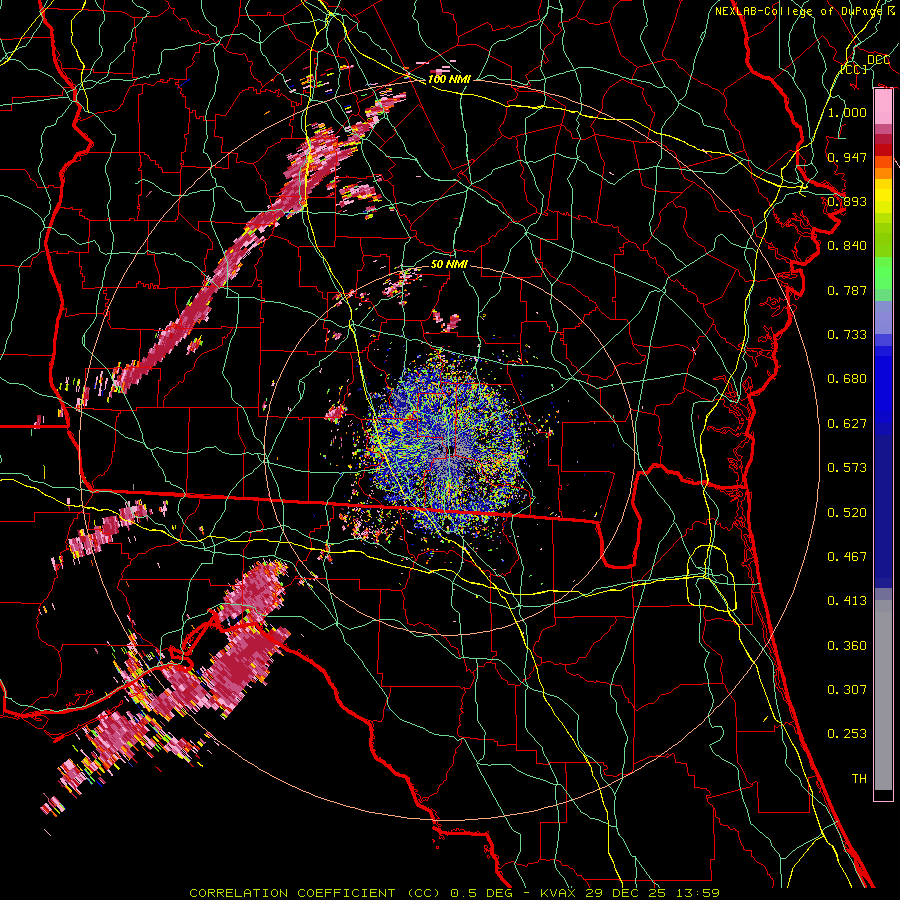Click the 0.573 scale value
900x900 pixels.
point(847,468)
